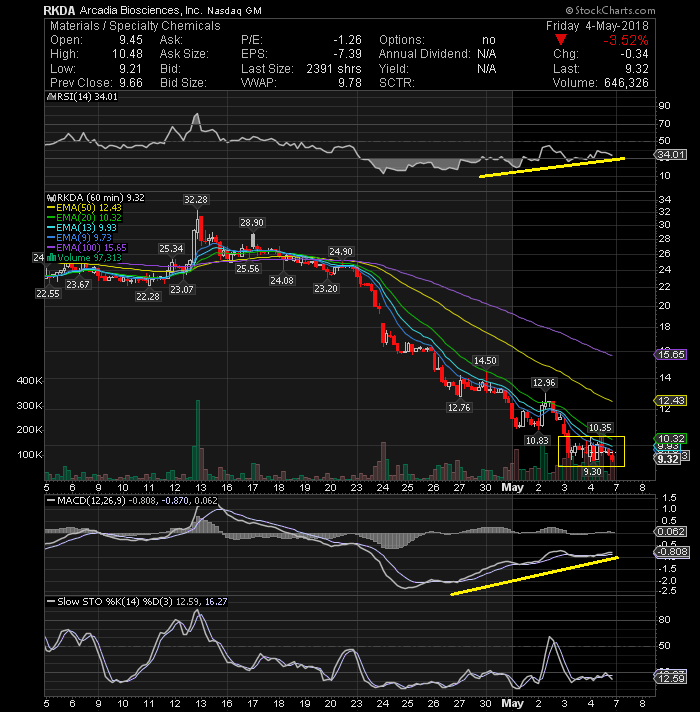
Task: Select the P/E value -1.26
Action: point(347,40)
